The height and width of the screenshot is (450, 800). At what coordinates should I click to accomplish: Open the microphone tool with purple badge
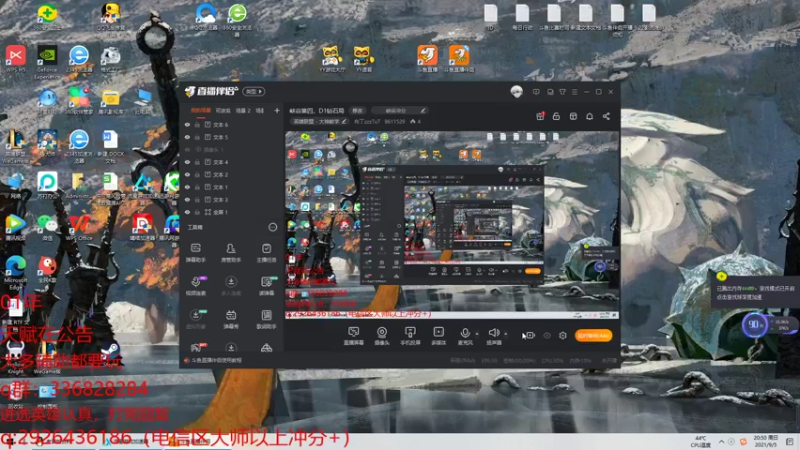click(195, 286)
